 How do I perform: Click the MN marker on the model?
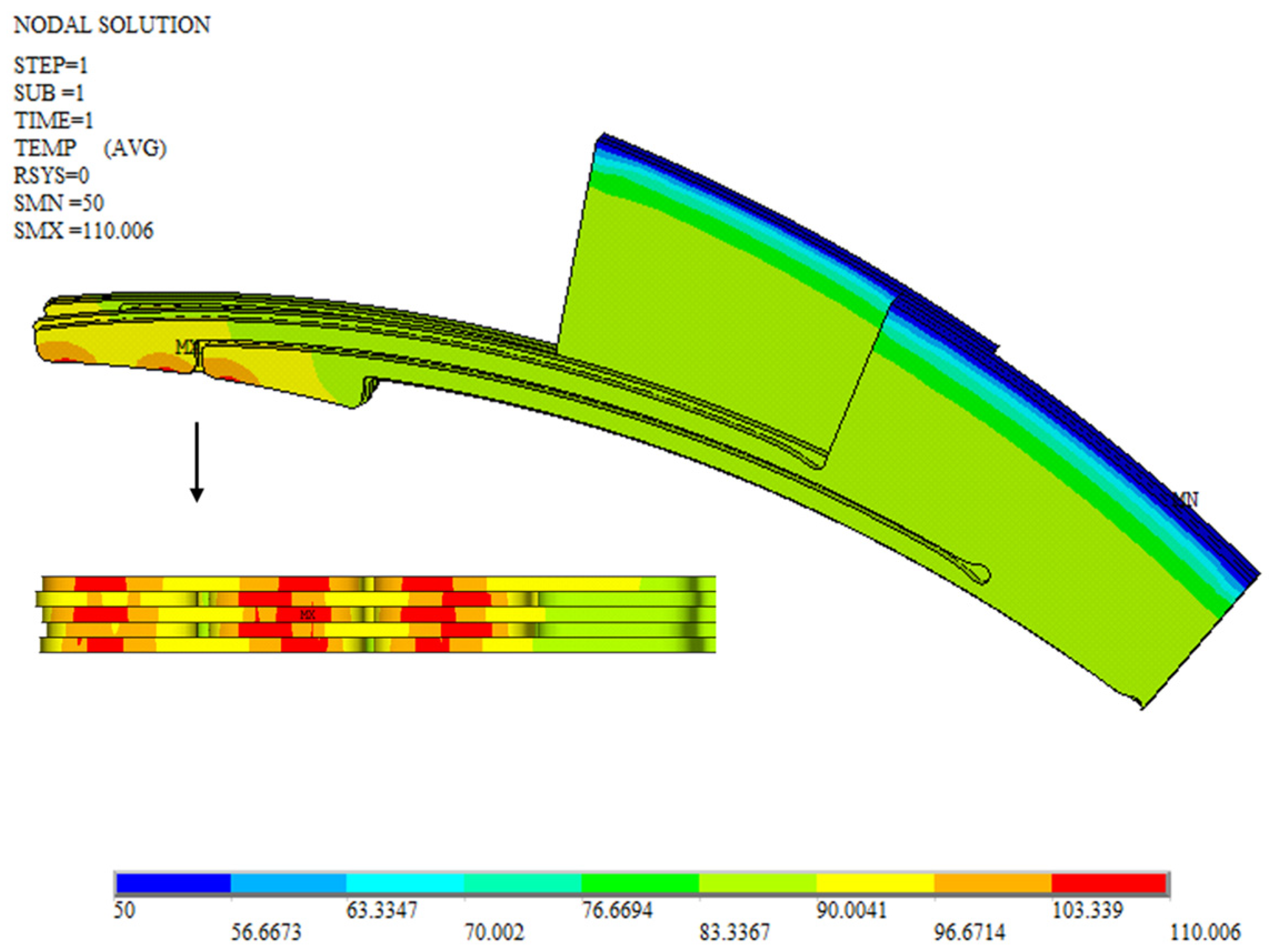[x=1187, y=499]
